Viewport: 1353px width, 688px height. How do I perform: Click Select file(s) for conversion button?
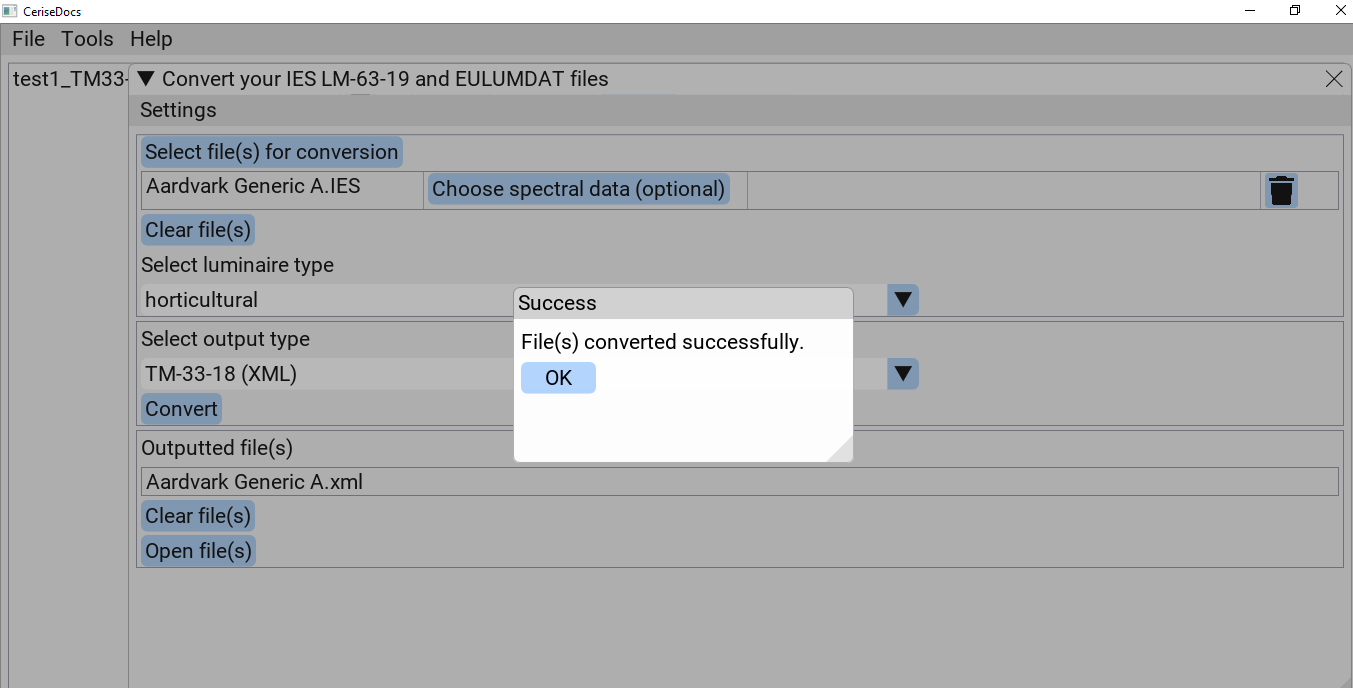[272, 152]
